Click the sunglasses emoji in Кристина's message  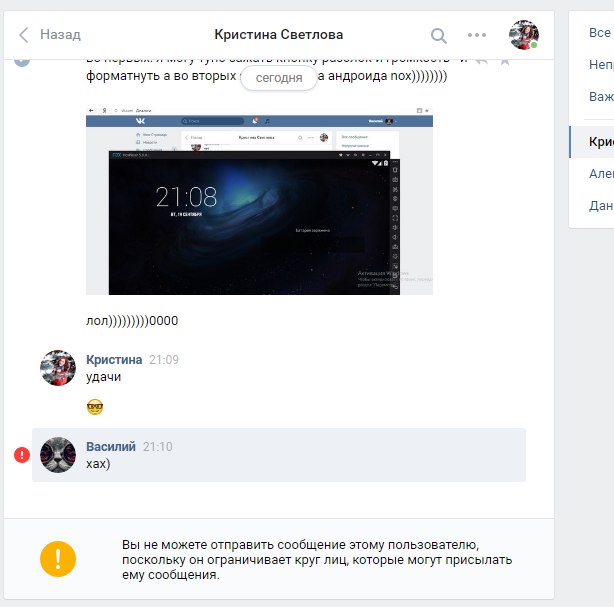click(95, 406)
